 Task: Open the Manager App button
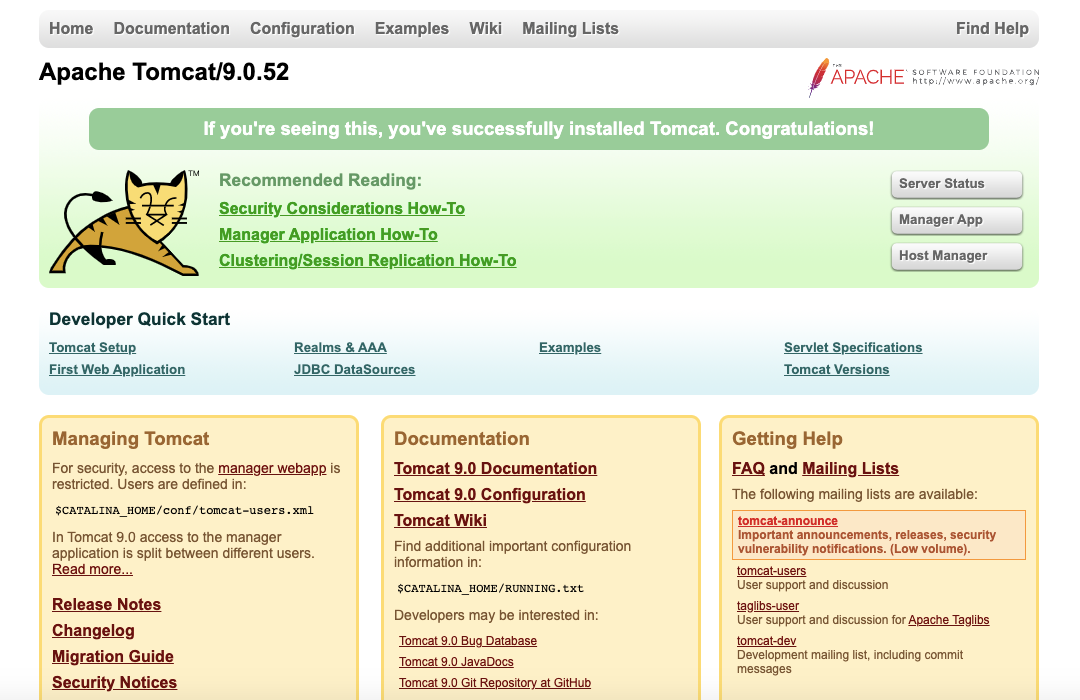coord(957,220)
